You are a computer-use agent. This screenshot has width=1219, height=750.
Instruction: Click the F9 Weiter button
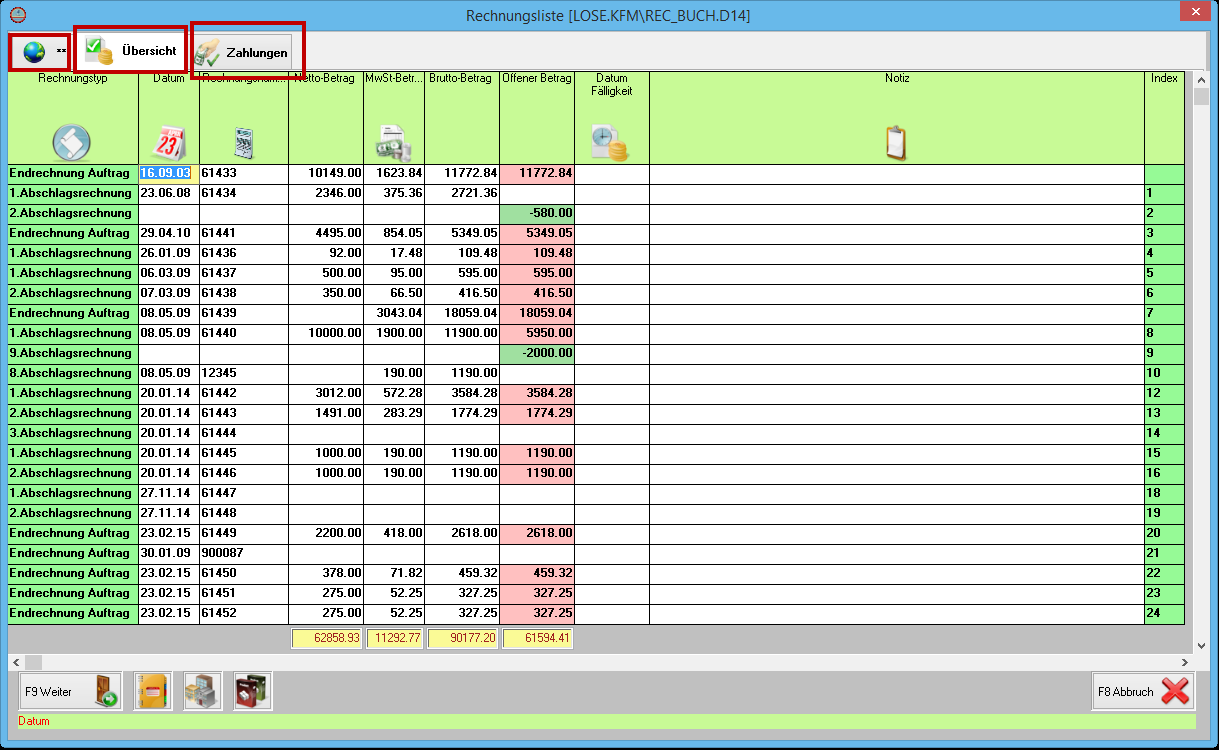point(70,691)
